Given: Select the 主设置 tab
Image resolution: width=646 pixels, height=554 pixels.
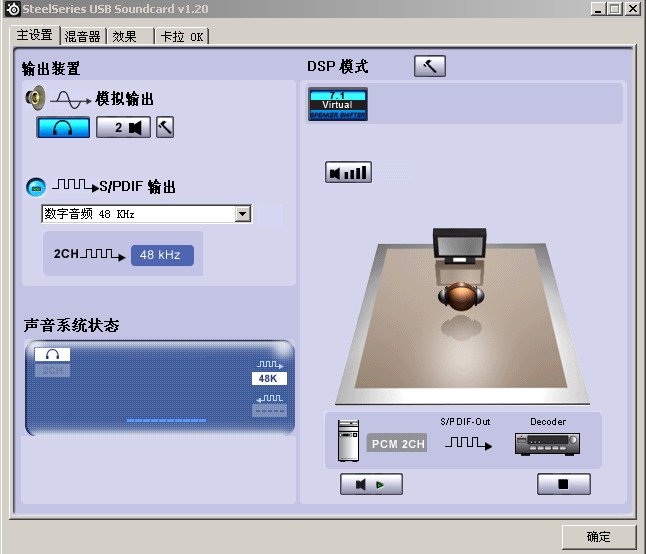Looking at the screenshot, I should [x=35, y=35].
